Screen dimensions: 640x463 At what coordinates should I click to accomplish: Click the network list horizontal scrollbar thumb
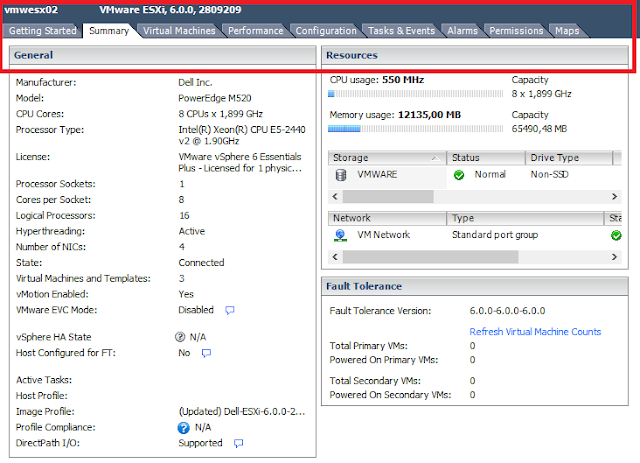click(431, 257)
